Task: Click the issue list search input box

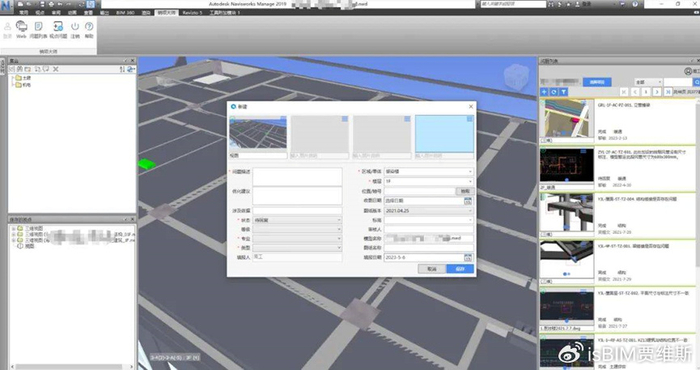Action: click(x=678, y=82)
